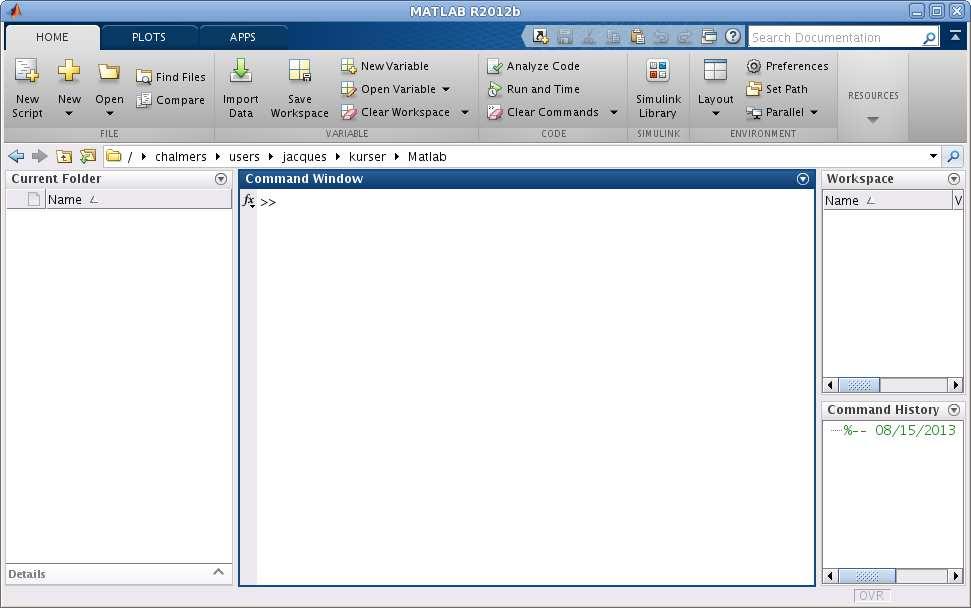The height and width of the screenshot is (608, 971).
Task: Click the Command Window prompt line
Action: [536, 202]
